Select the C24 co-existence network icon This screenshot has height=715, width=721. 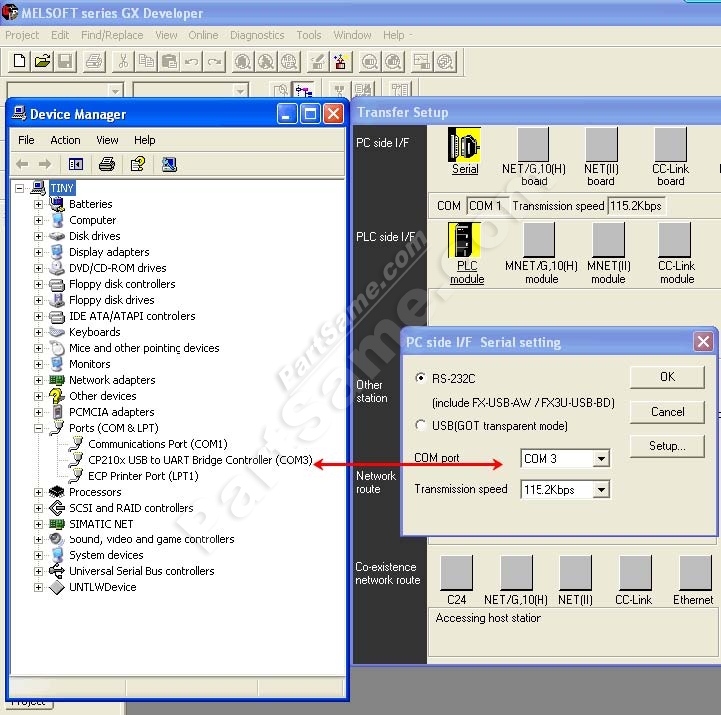click(x=457, y=572)
